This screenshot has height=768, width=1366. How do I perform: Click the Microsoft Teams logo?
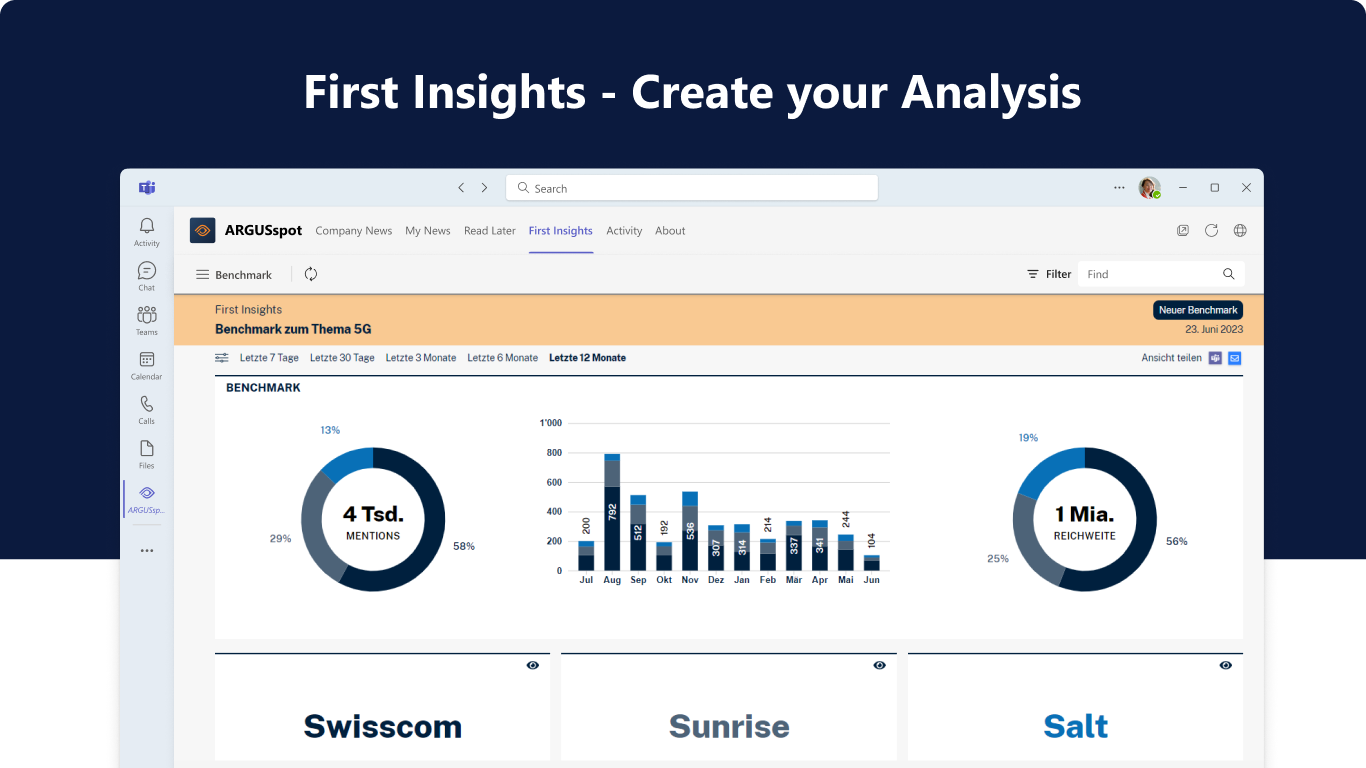[x=147, y=188]
